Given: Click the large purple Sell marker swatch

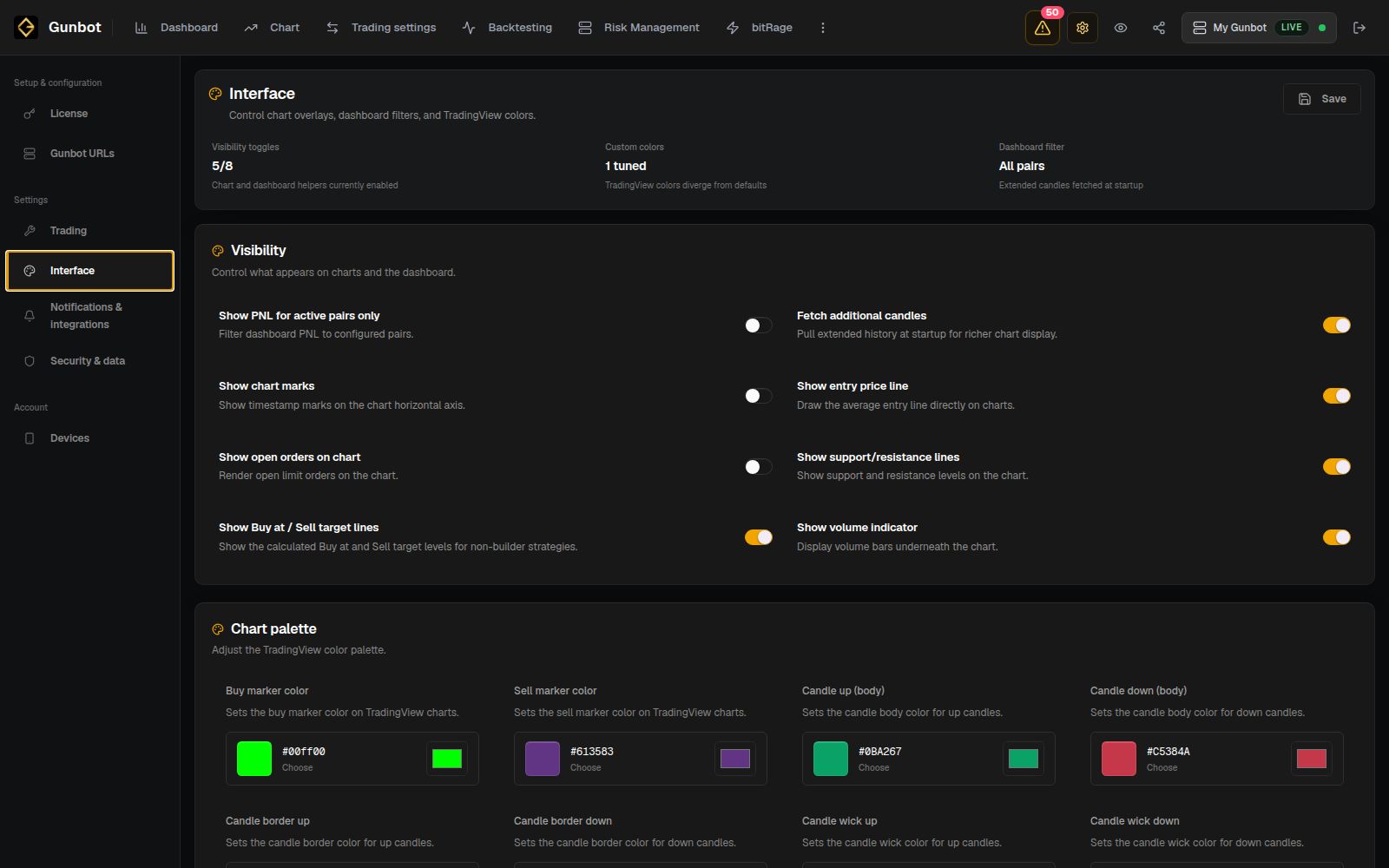Looking at the screenshot, I should tap(543, 759).
